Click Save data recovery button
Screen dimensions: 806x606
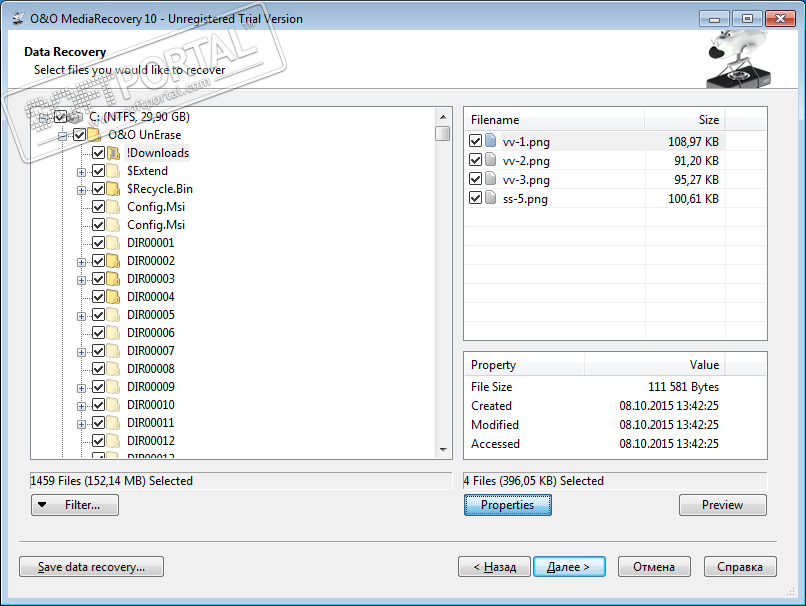pyautogui.click(x=91, y=566)
